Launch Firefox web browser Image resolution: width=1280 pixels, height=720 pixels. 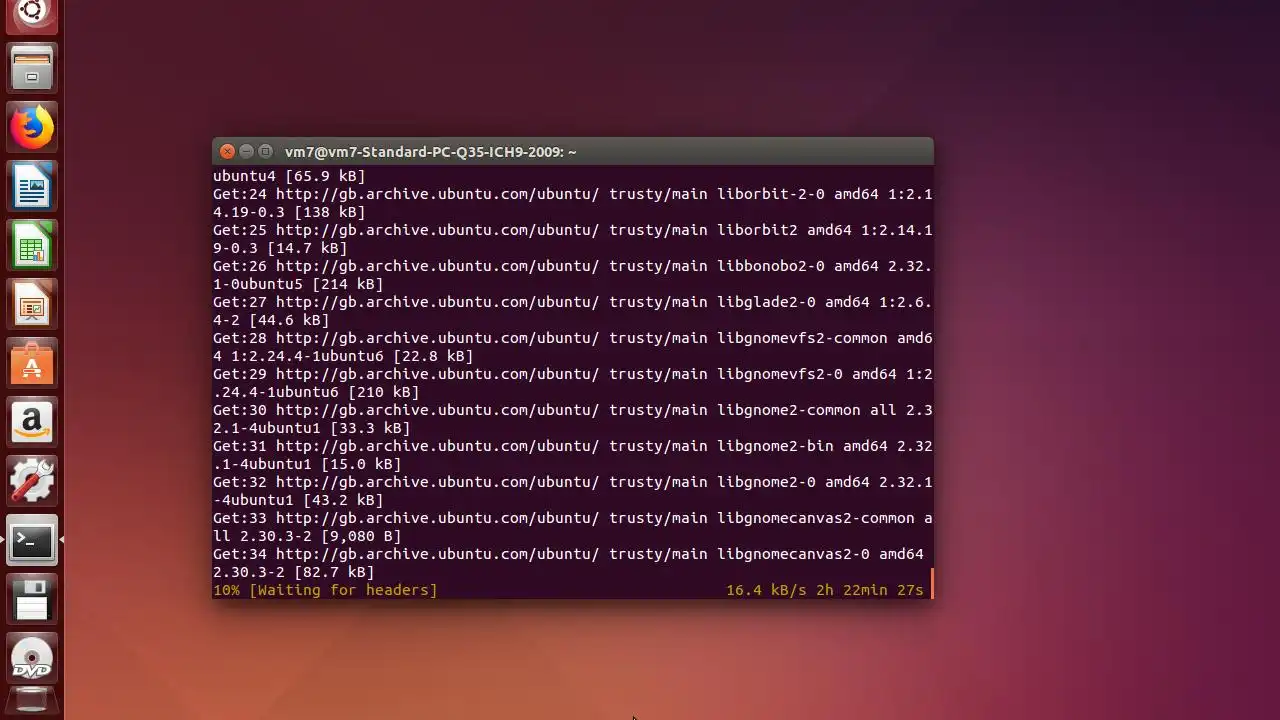coord(32,127)
